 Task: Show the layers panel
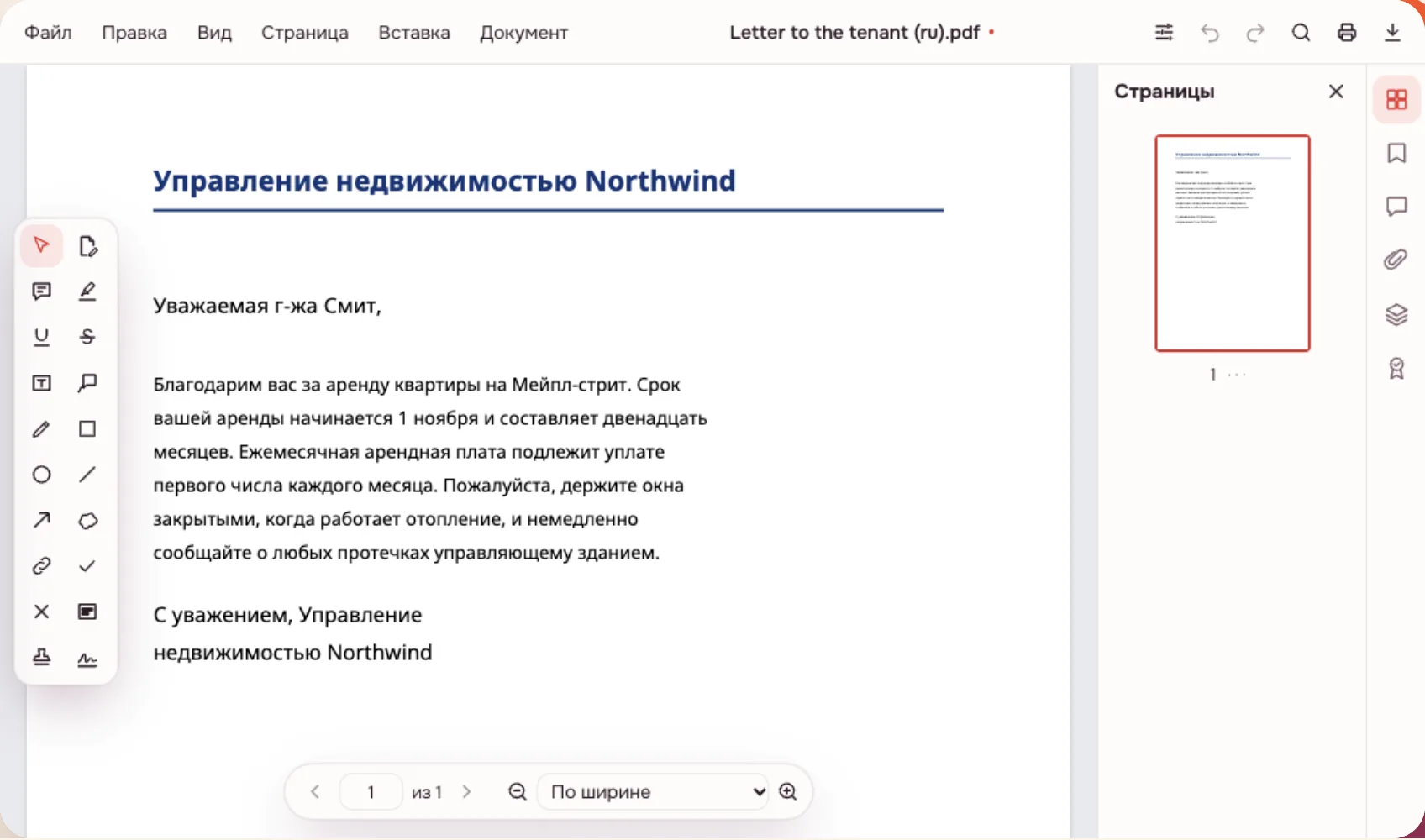[1396, 314]
